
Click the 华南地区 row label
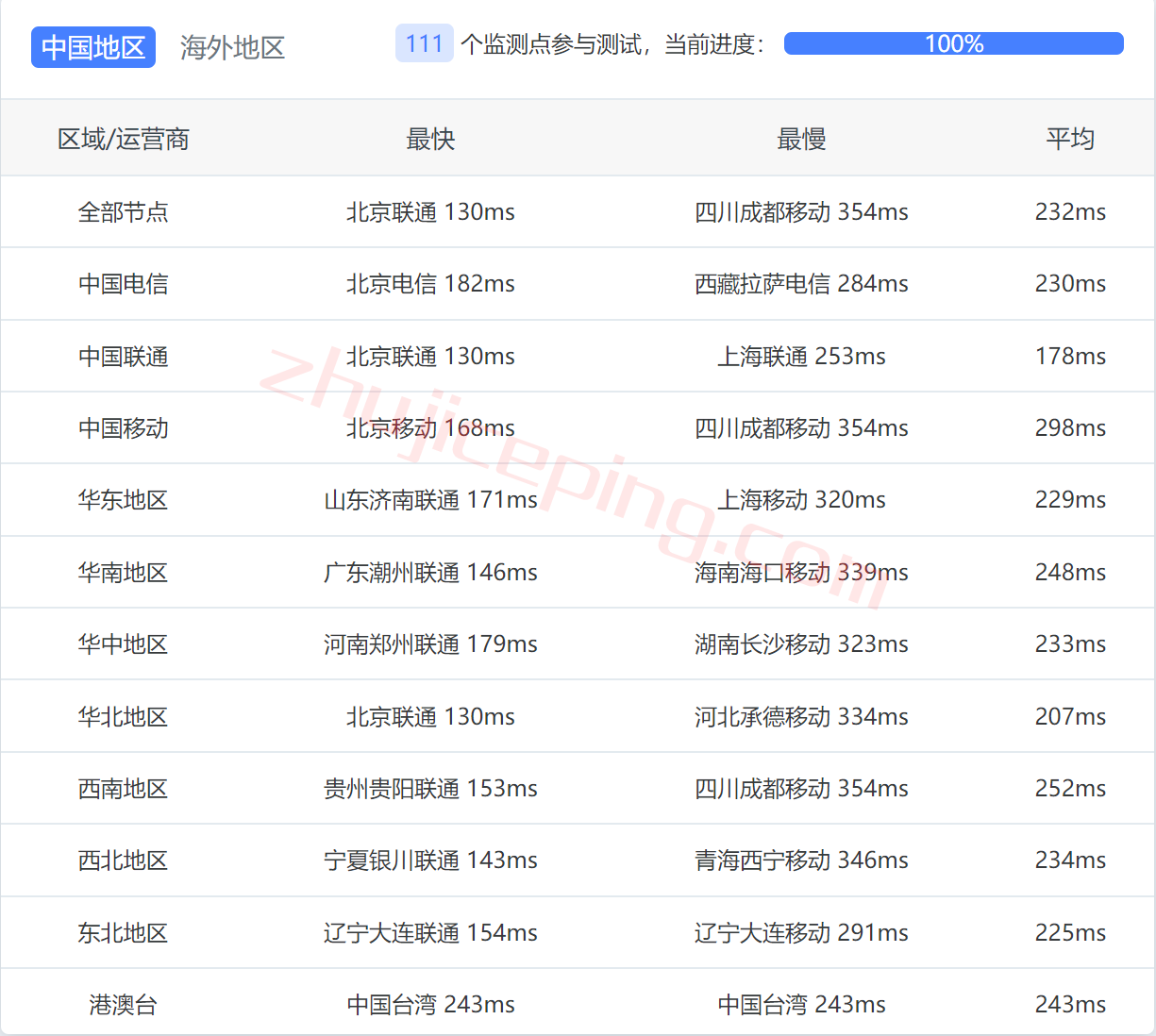(x=124, y=573)
